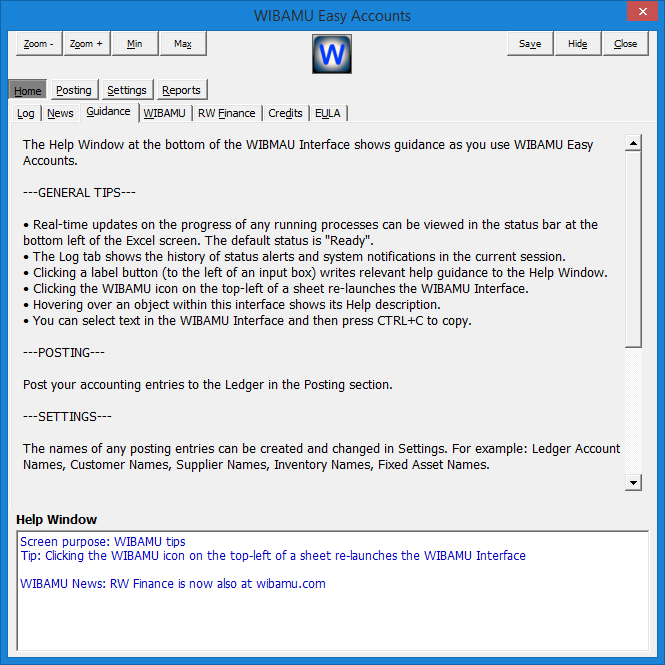This screenshot has height=665, width=665.
Task: Click the scroll up arrow in guidance
Action: pos(632,143)
